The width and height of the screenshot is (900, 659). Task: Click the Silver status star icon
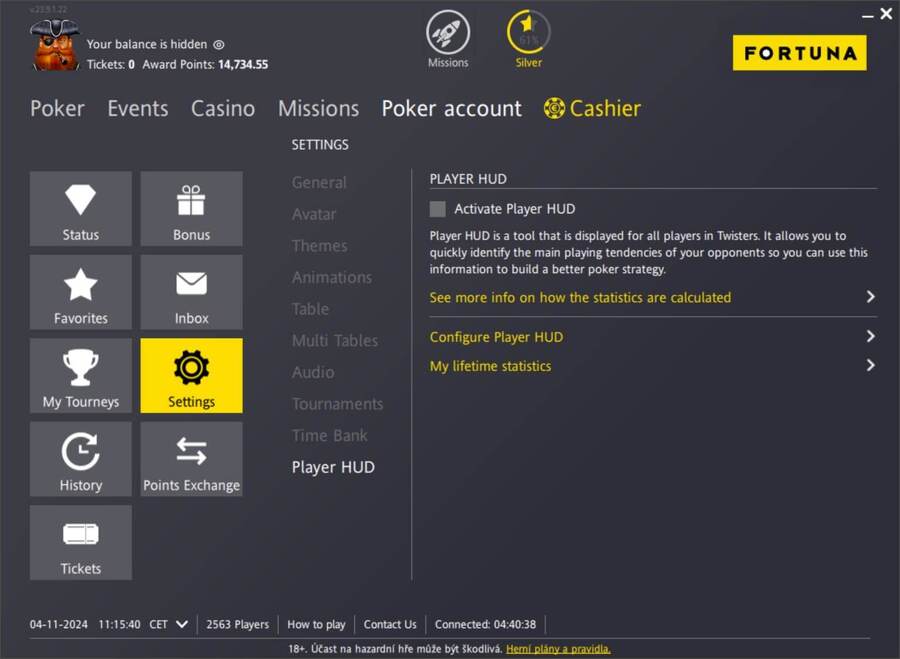point(528,32)
